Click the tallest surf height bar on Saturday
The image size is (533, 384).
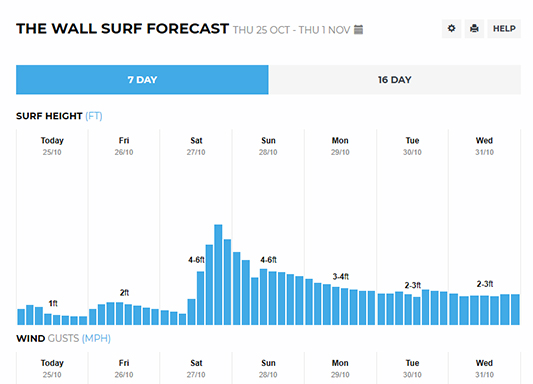coord(218,275)
